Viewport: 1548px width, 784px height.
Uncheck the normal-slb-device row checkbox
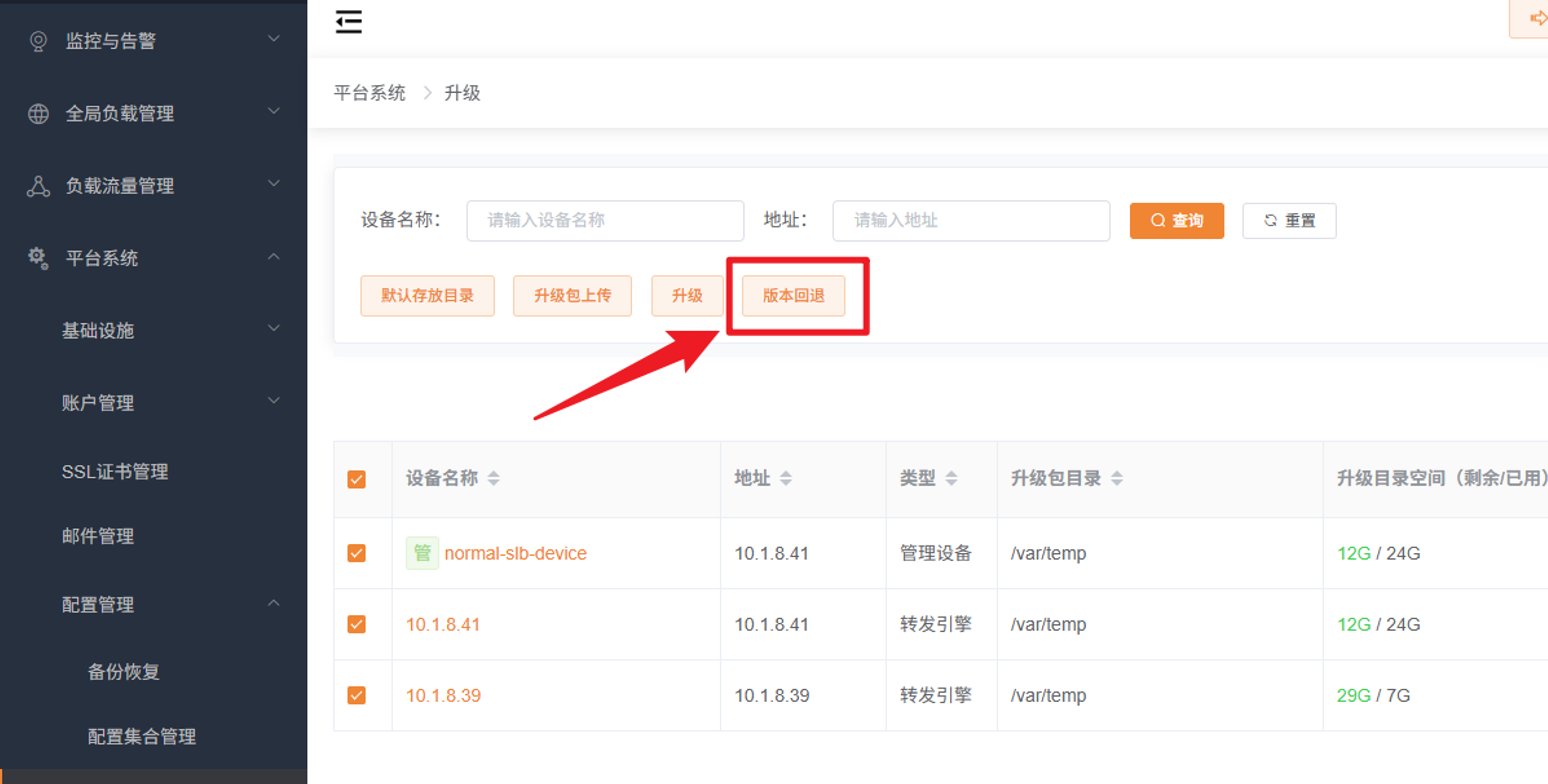pyautogui.click(x=356, y=553)
